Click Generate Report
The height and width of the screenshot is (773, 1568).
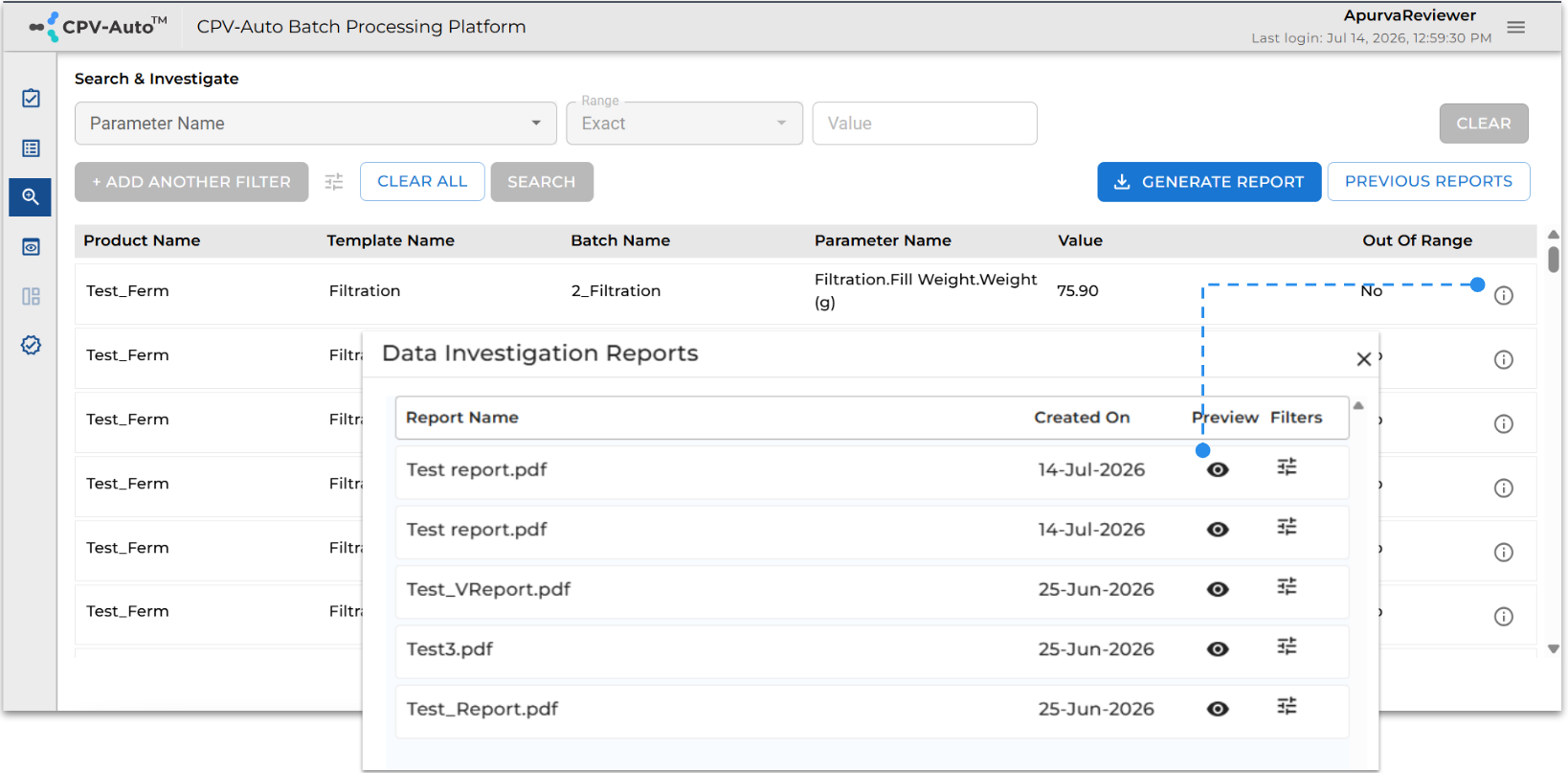1209,182
